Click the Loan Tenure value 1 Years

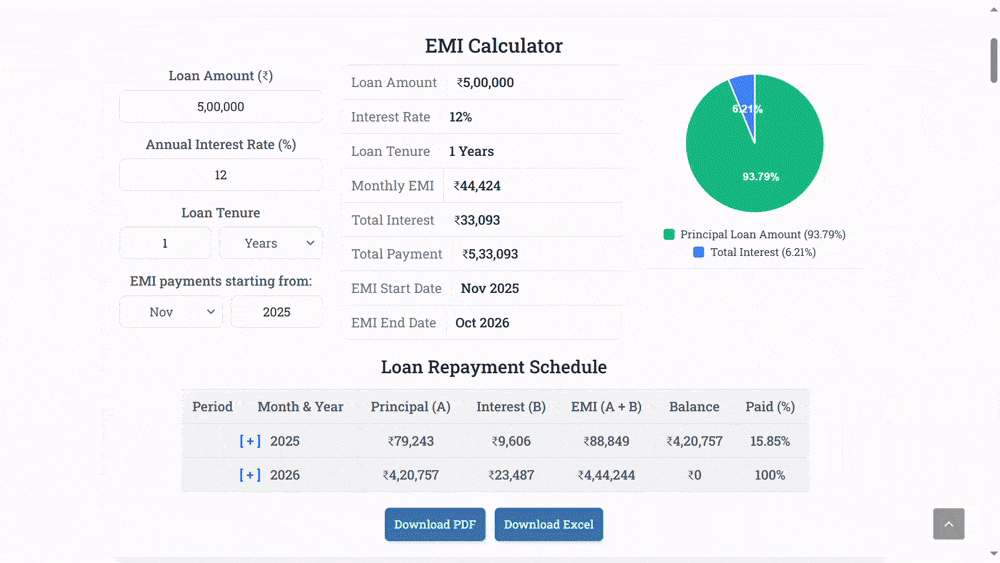pos(471,151)
